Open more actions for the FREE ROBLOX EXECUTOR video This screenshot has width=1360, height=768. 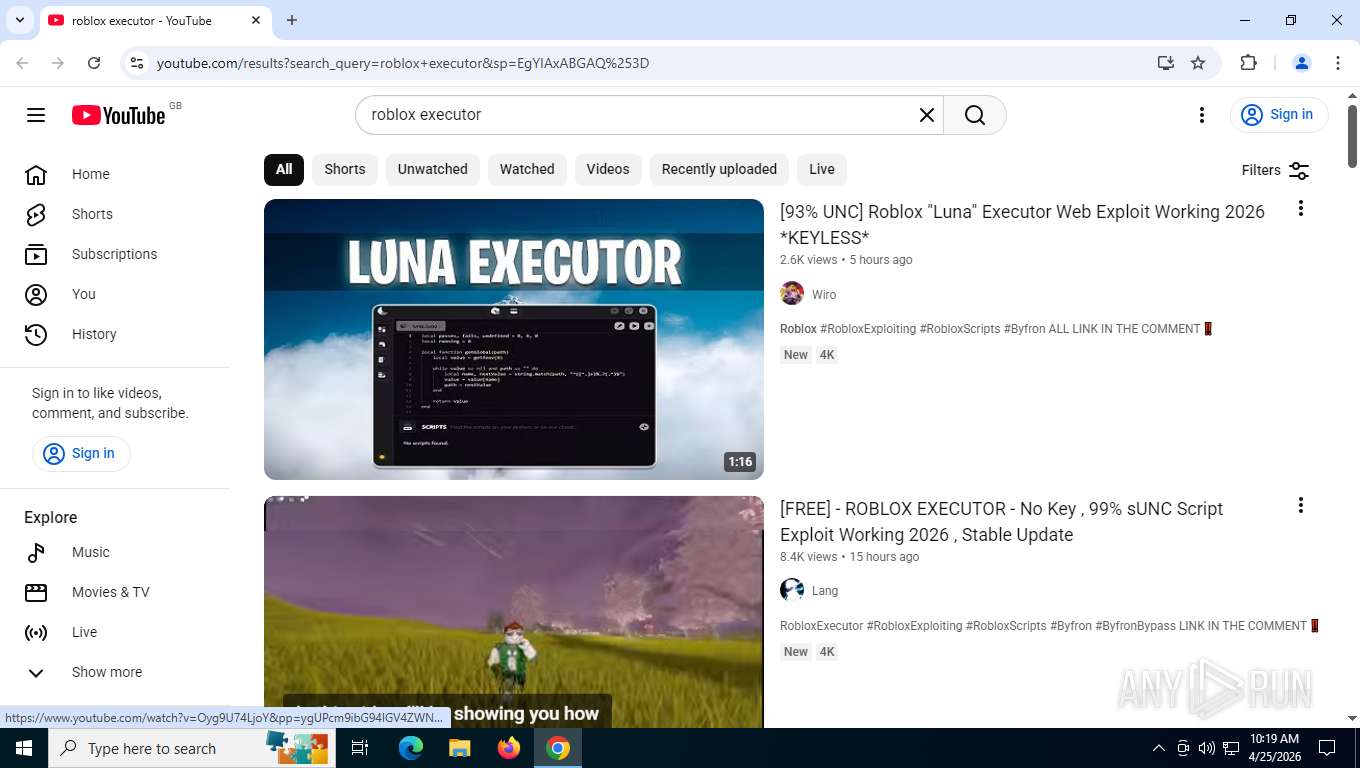[x=1300, y=505]
